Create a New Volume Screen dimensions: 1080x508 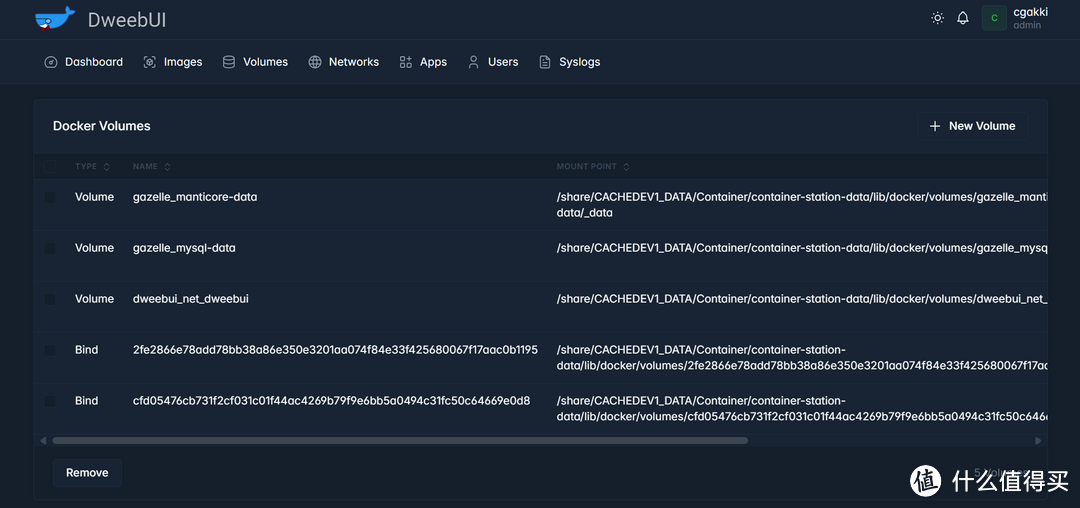tap(973, 126)
